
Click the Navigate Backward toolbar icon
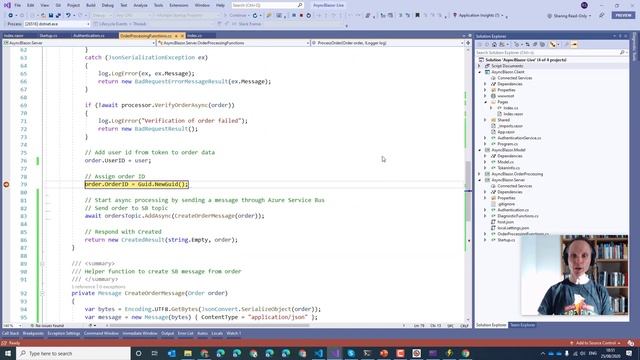pyautogui.click(x=10, y=15)
